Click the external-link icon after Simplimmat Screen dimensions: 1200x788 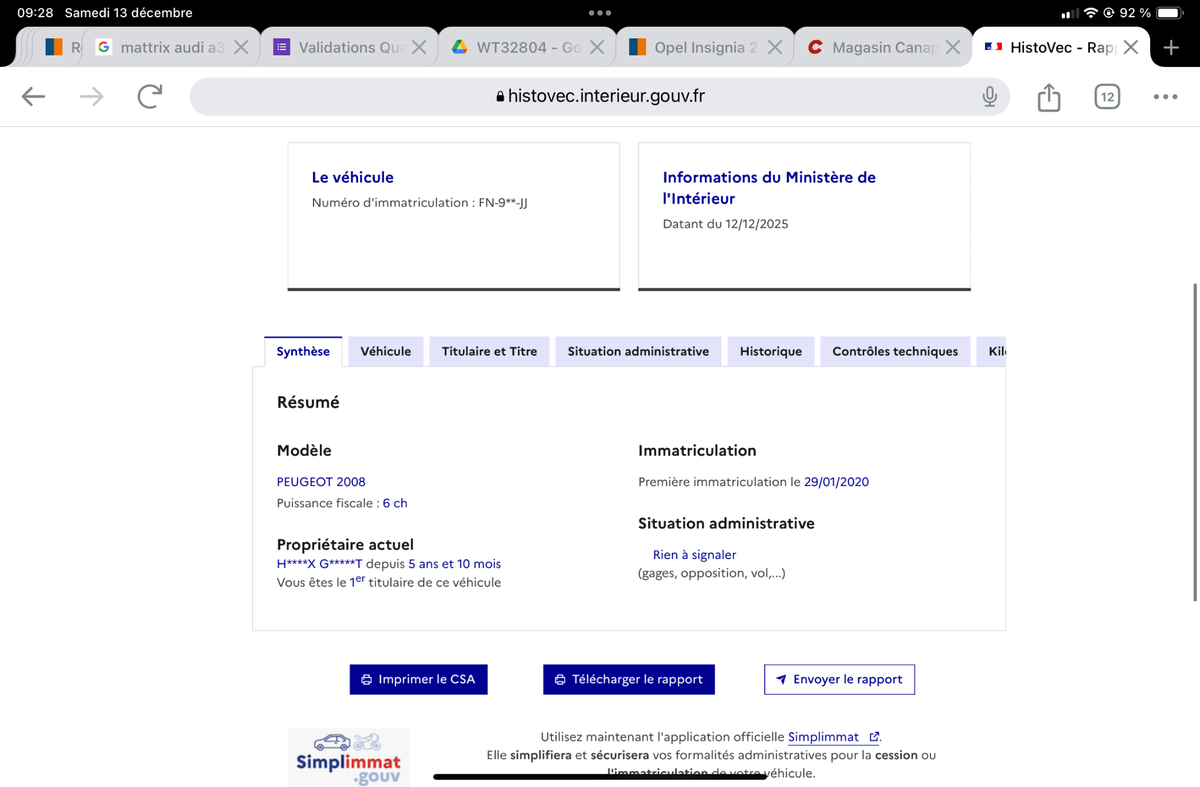click(874, 737)
